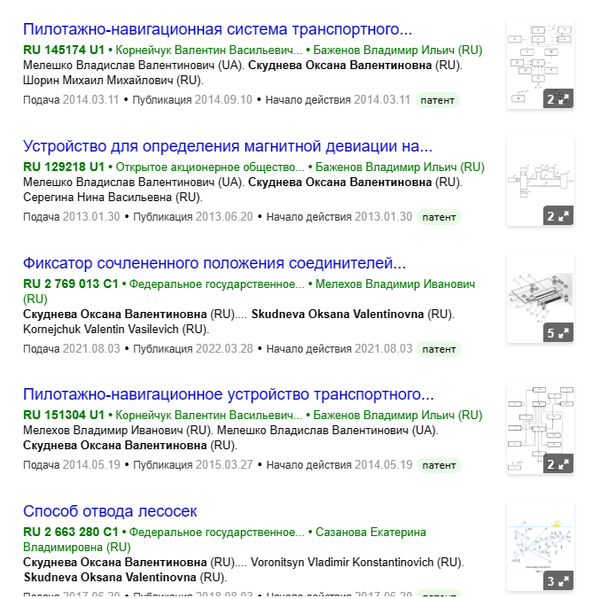Image resolution: width=600 pixels, height=599 pixels.
Task: Expand drawings for patent RU 151304 U1
Action: tap(558, 465)
